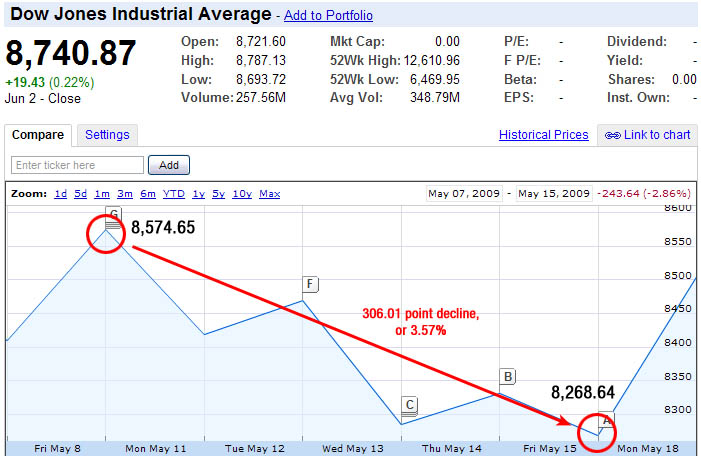Select the Compare tab
Viewport: 701px width, 456px height.
pos(38,135)
